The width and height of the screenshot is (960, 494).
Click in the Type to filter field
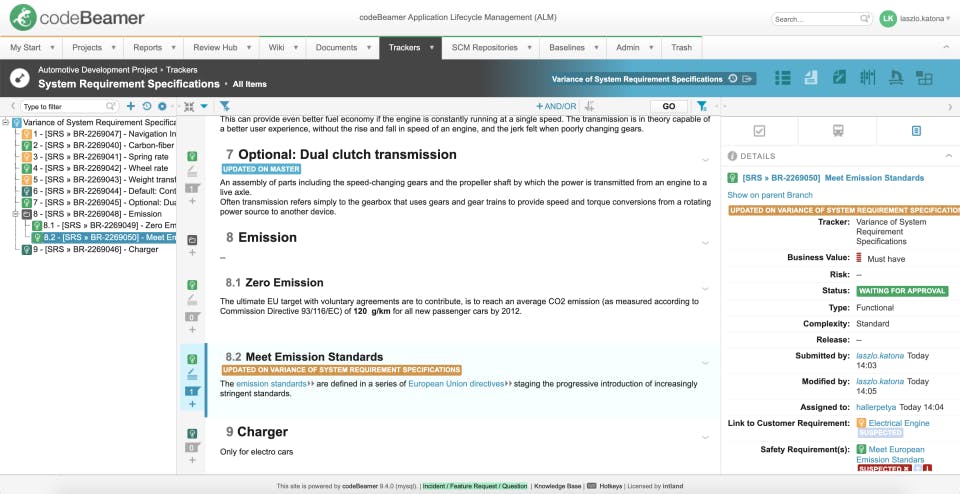68,107
